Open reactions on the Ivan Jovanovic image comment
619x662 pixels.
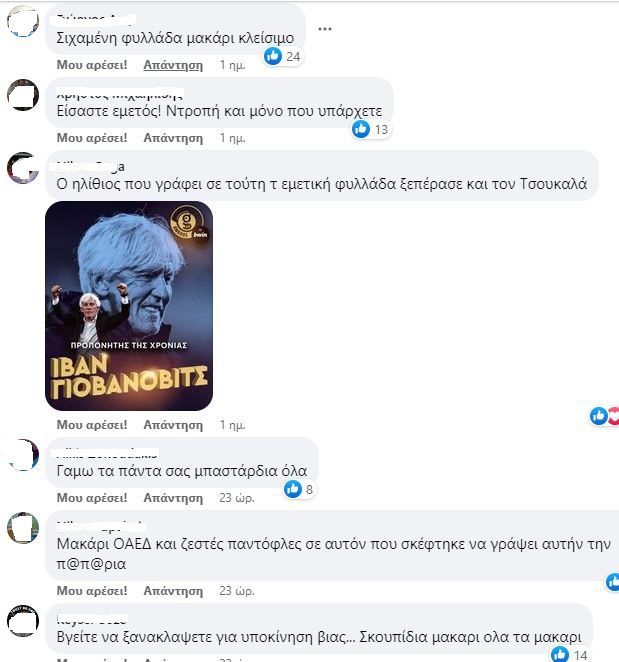tap(604, 416)
